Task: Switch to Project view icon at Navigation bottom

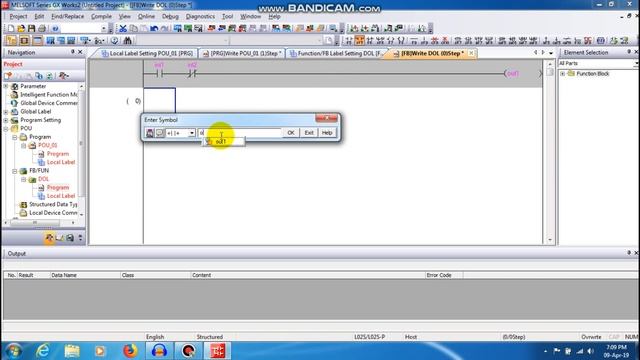Action: click(49, 238)
